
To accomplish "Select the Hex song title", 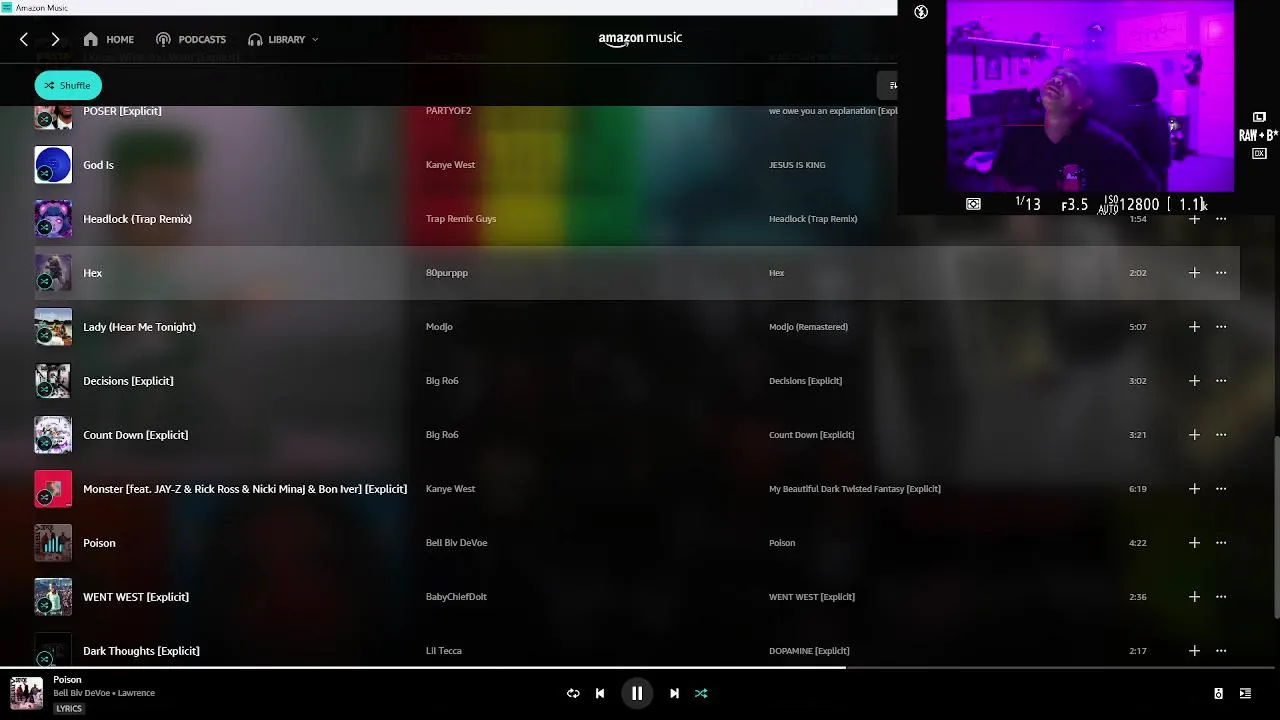I will tap(92, 273).
